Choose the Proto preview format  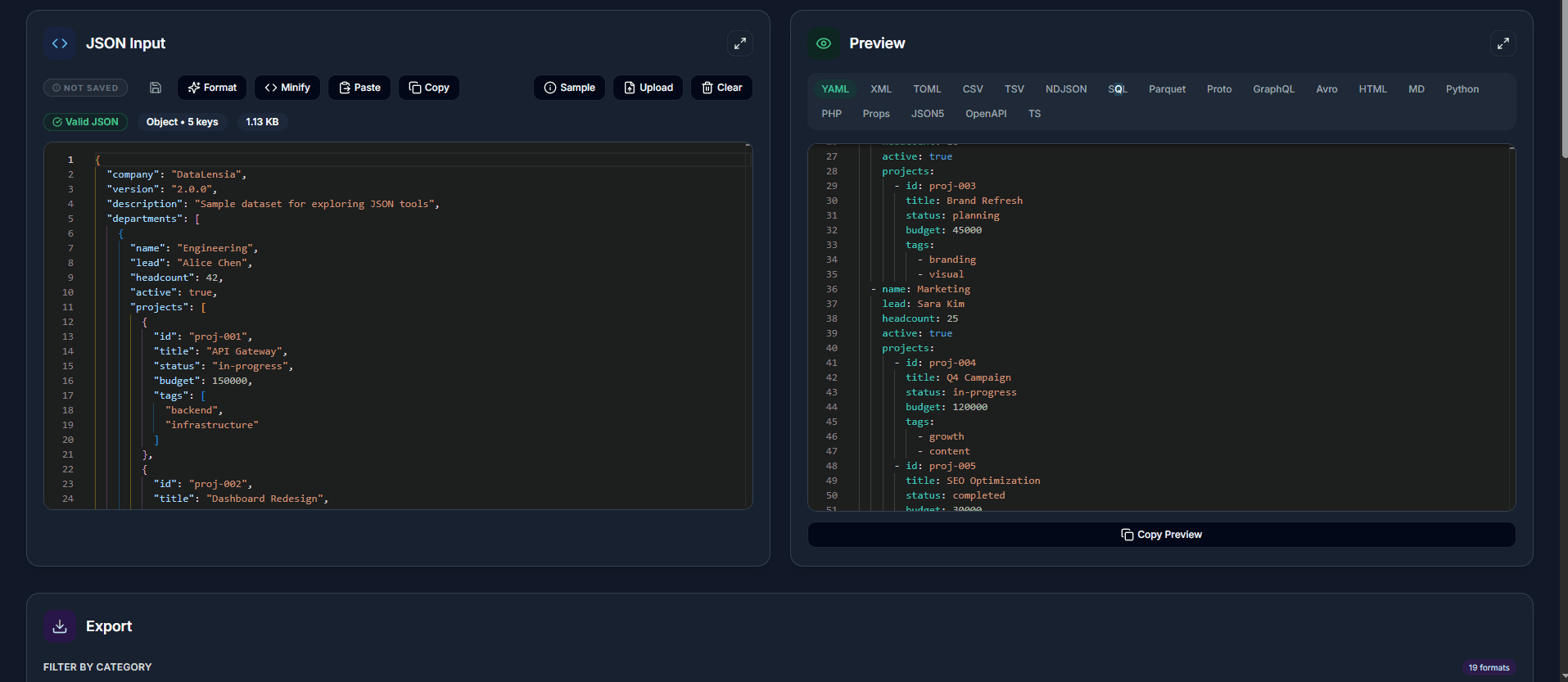pyautogui.click(x=1219, y=89)
